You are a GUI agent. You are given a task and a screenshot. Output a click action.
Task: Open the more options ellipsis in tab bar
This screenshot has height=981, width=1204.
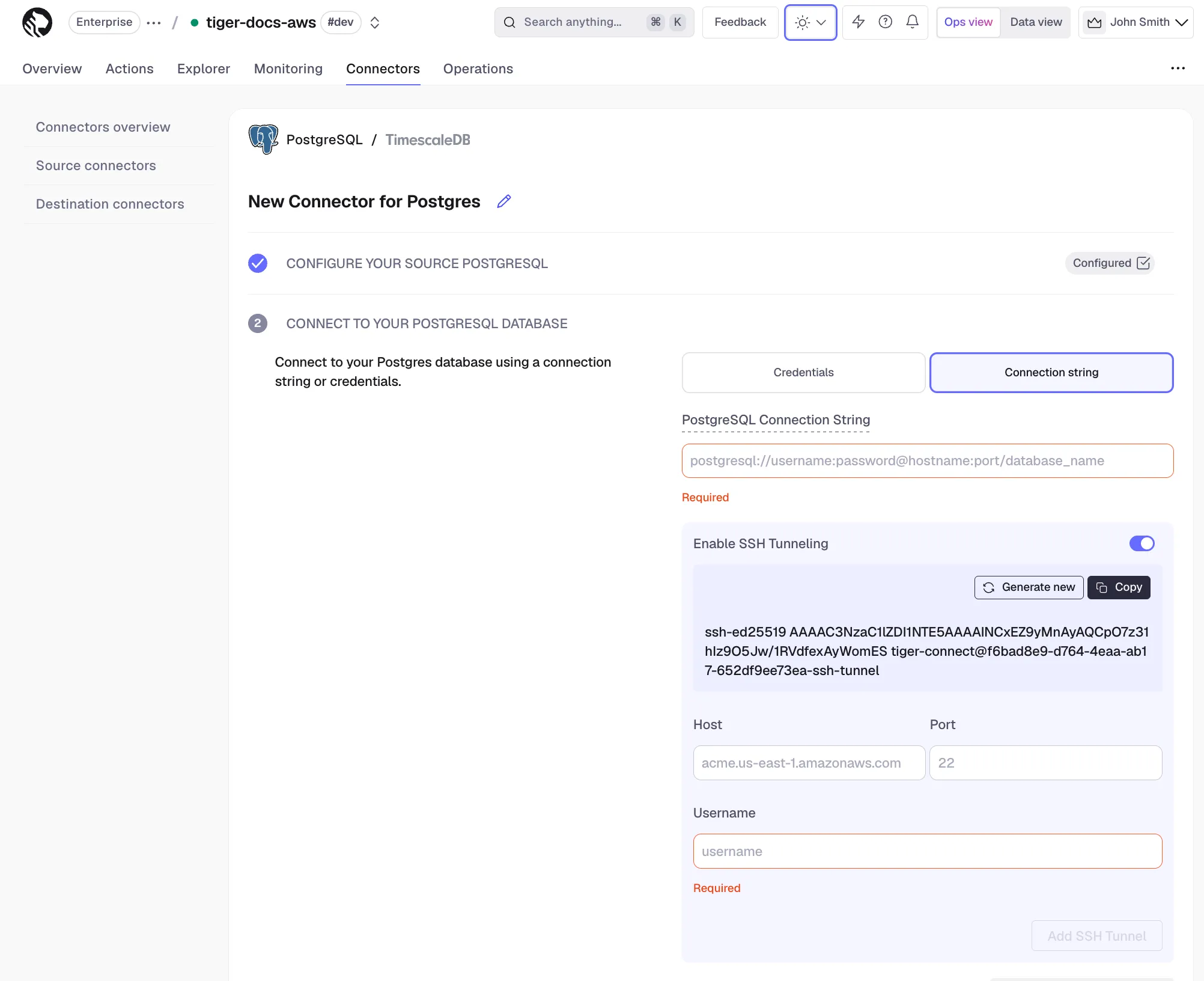pos(1178,69)
